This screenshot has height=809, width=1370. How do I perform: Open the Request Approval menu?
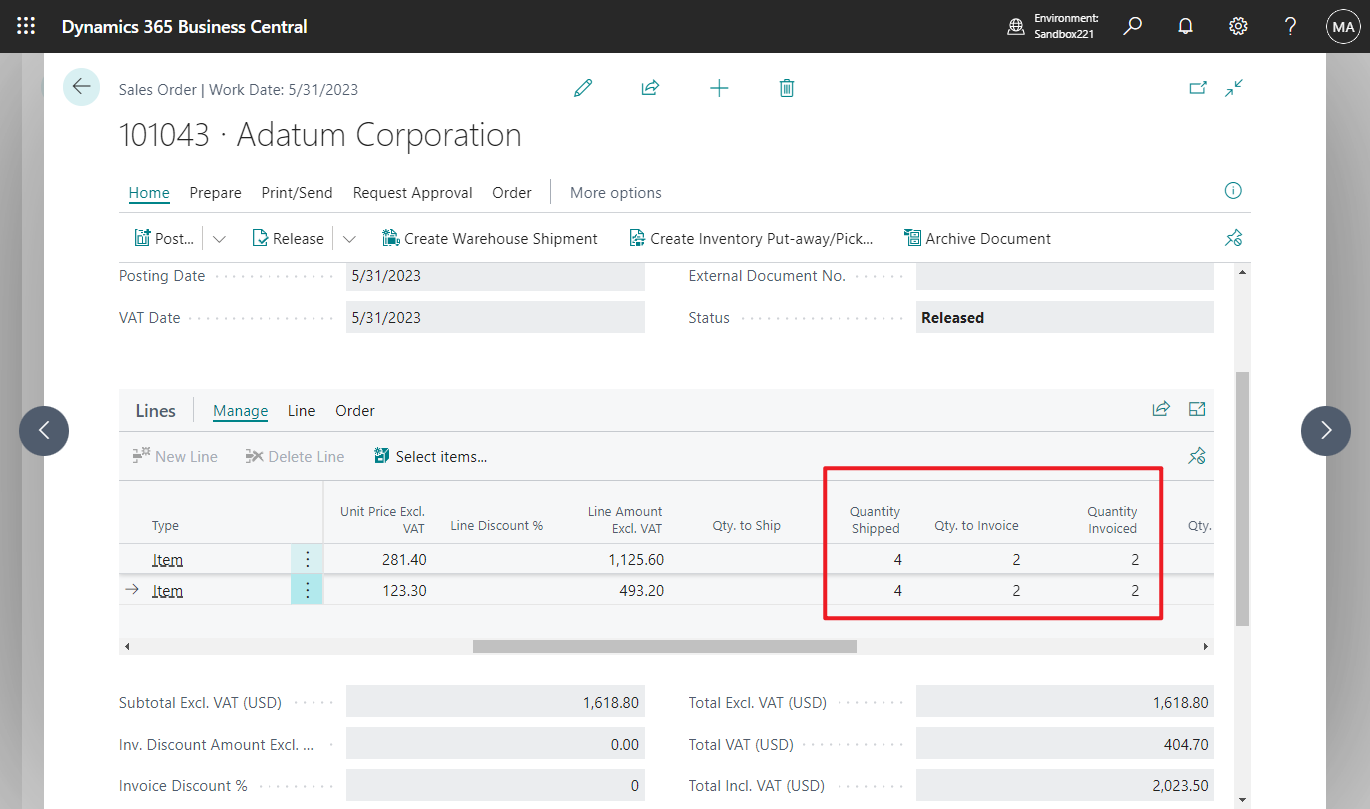pyautogui.click(x=412, y=192)
